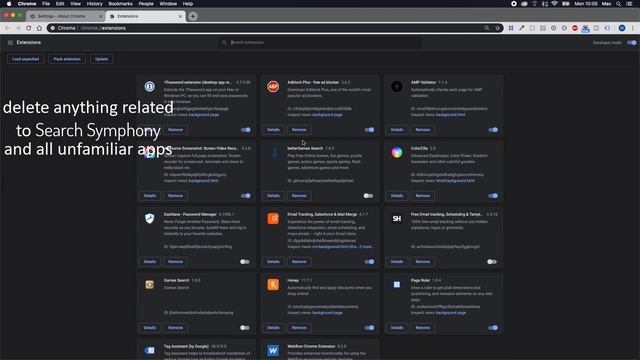Image resolution: width=640 pixels, height=360 pixels.
Task: Go to the home page icon
Action: click(x=39, y=28)
